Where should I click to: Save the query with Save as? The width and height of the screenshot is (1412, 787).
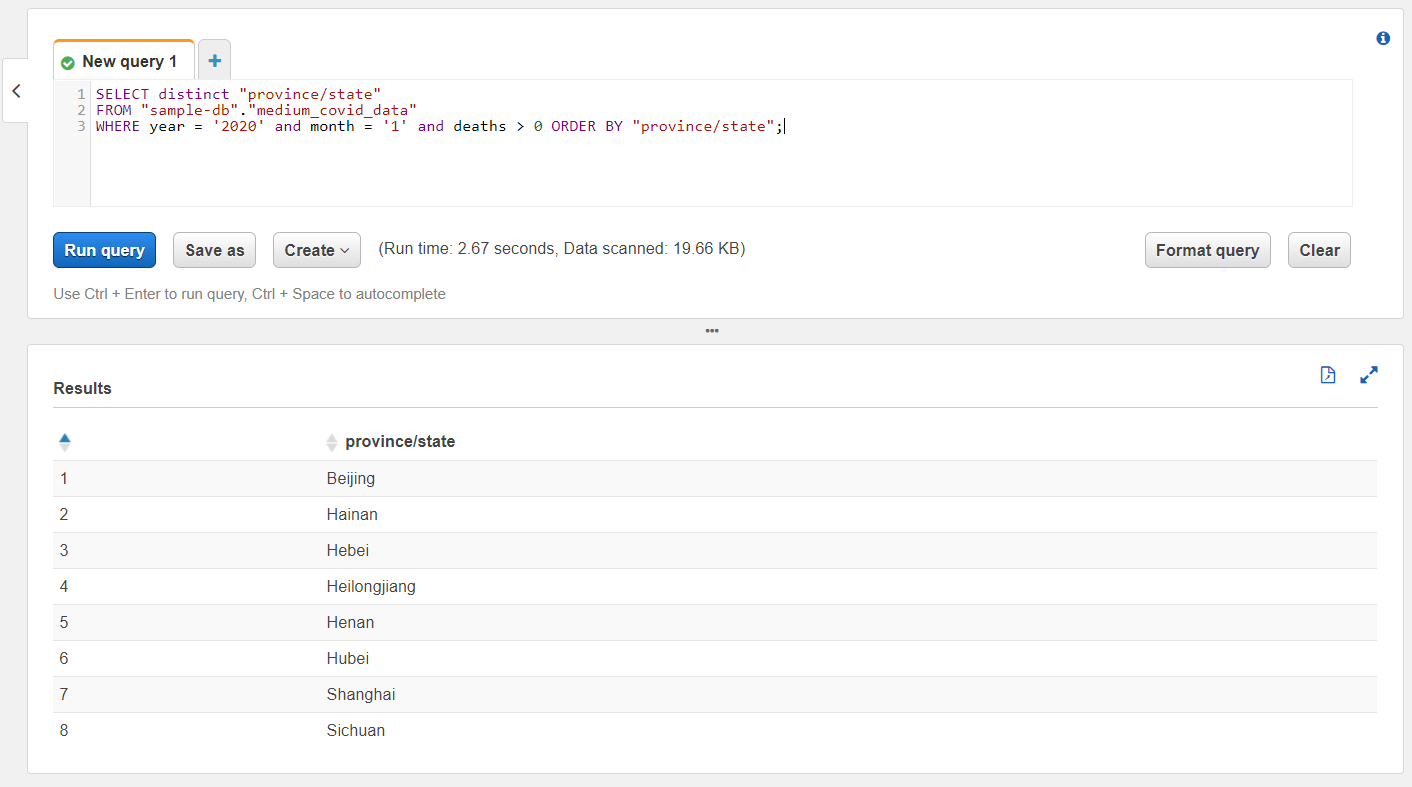point(214,250)
